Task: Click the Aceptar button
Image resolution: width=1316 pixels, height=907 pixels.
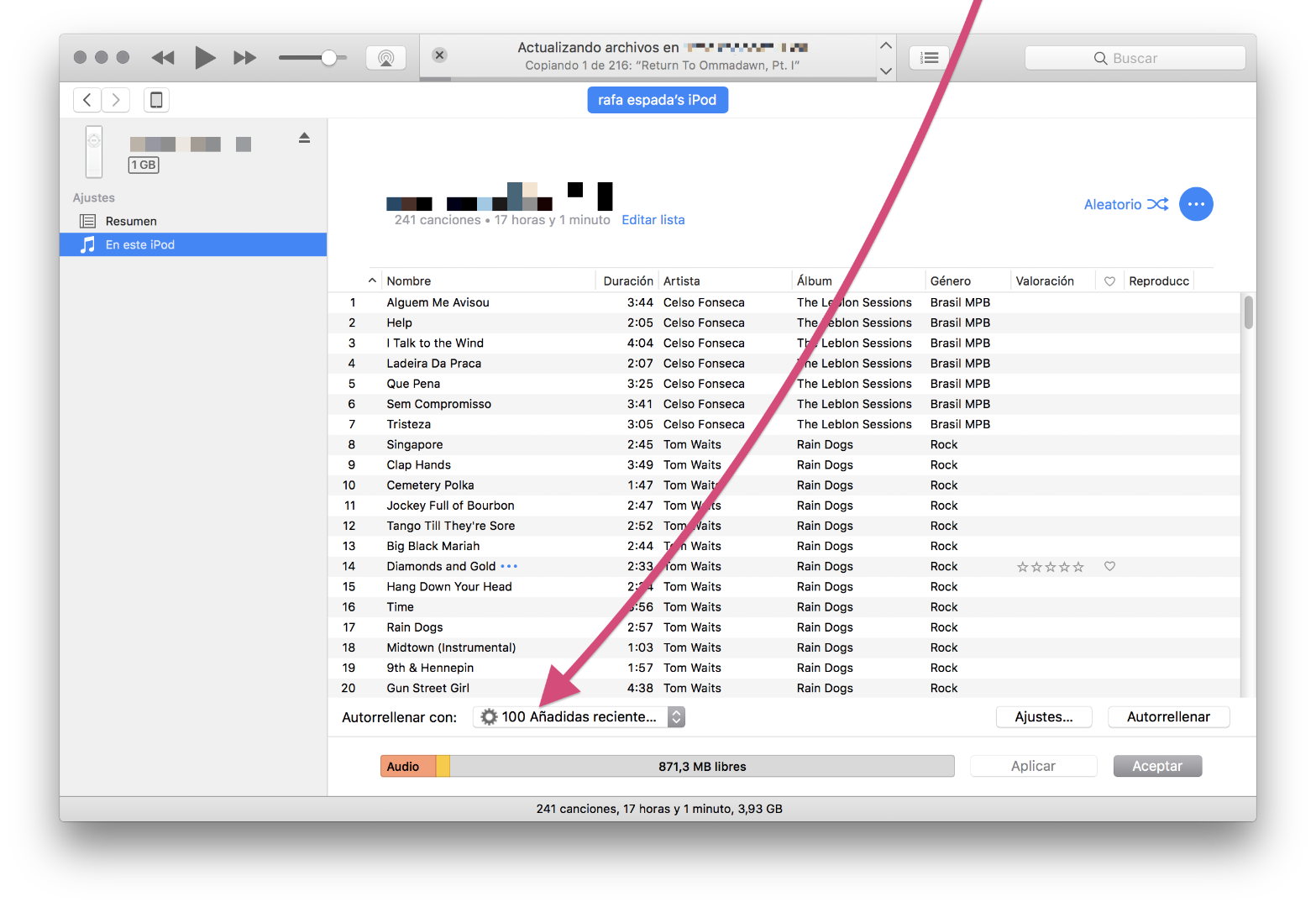Action: click(1157, 766)
